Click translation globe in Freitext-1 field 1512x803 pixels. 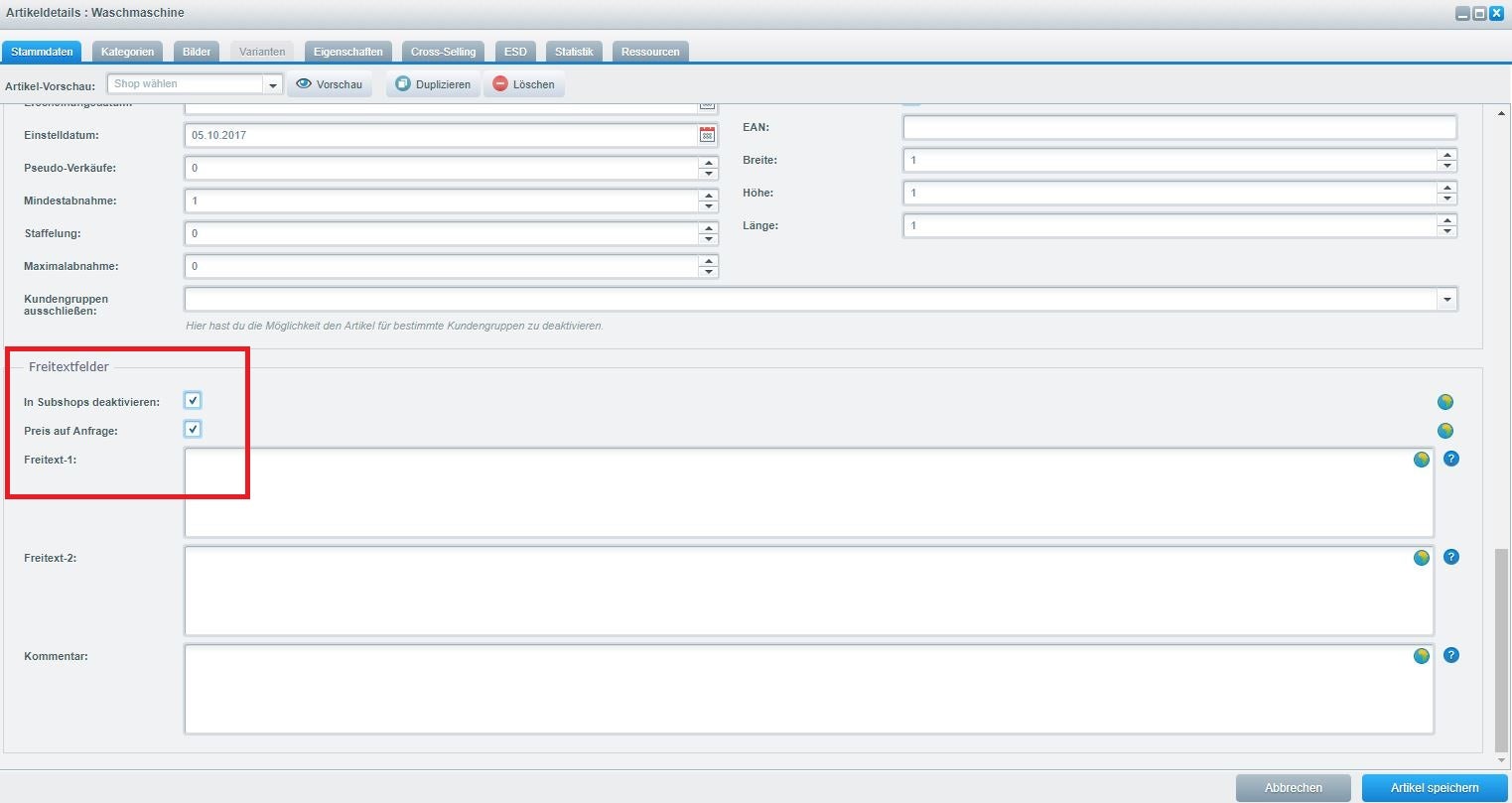pyautogui.click(x=1422, y=460)
